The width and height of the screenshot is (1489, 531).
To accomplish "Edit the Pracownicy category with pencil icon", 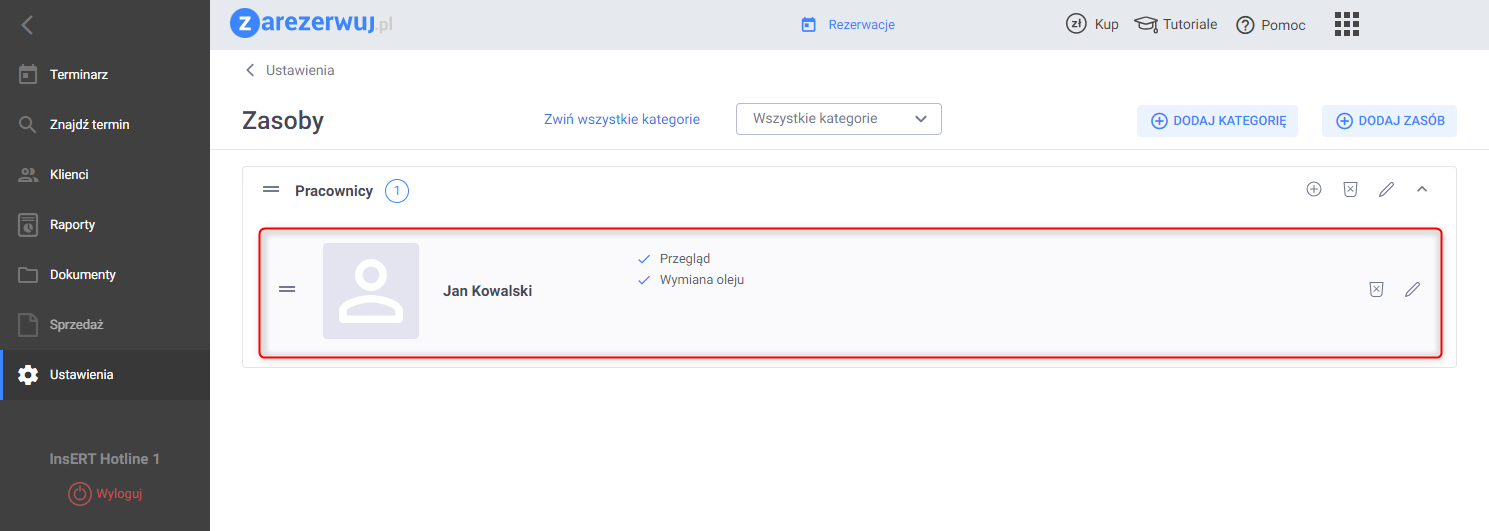I will [x=1386, y=189].
